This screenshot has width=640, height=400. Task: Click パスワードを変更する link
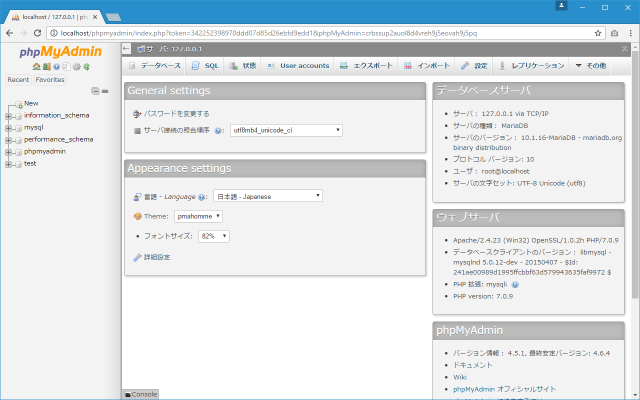[176, 114]
